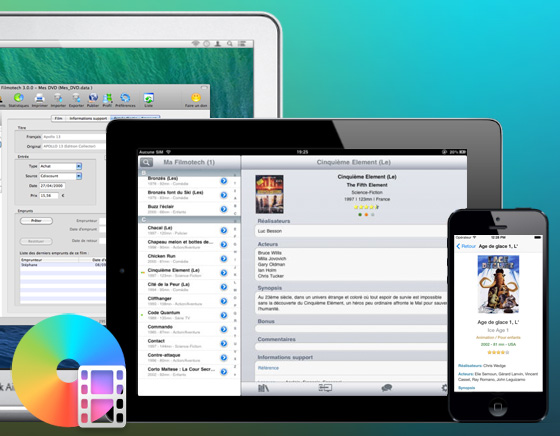Image resolution: width=560 pixels, height=436 pixels.
Task: Click the Spotlight magnifier in the Mac menu bar
Action: 230,44
